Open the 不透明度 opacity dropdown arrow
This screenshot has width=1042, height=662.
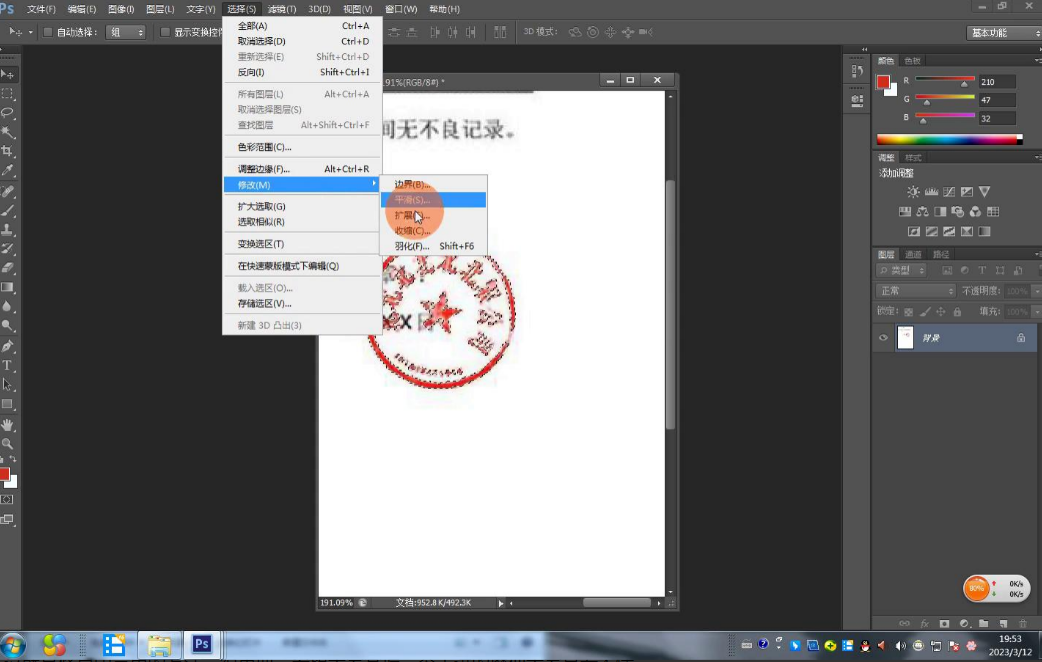click(x=1035, y=291)
